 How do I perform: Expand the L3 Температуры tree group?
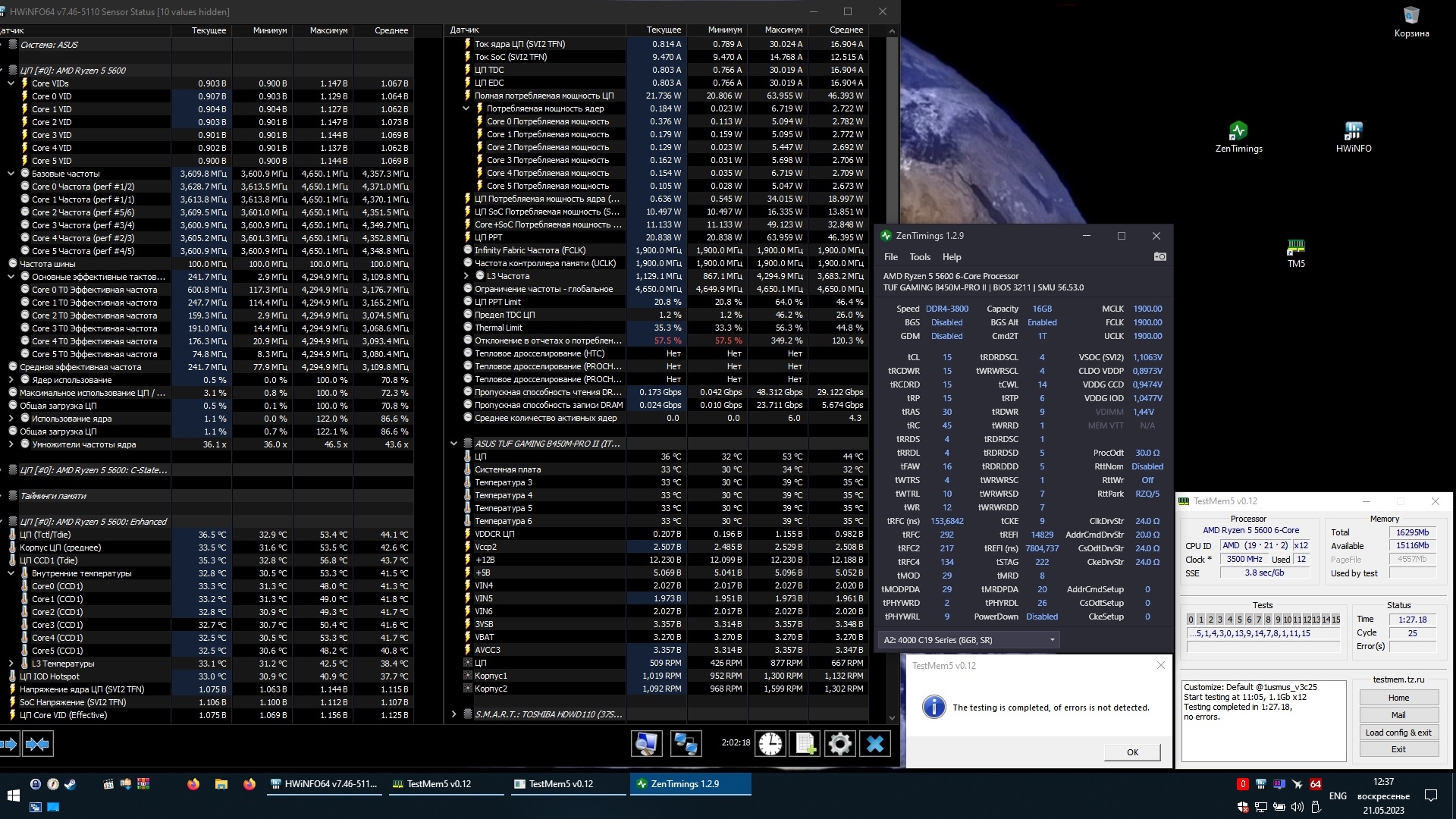pyautogui.click(x=11, y=664)
